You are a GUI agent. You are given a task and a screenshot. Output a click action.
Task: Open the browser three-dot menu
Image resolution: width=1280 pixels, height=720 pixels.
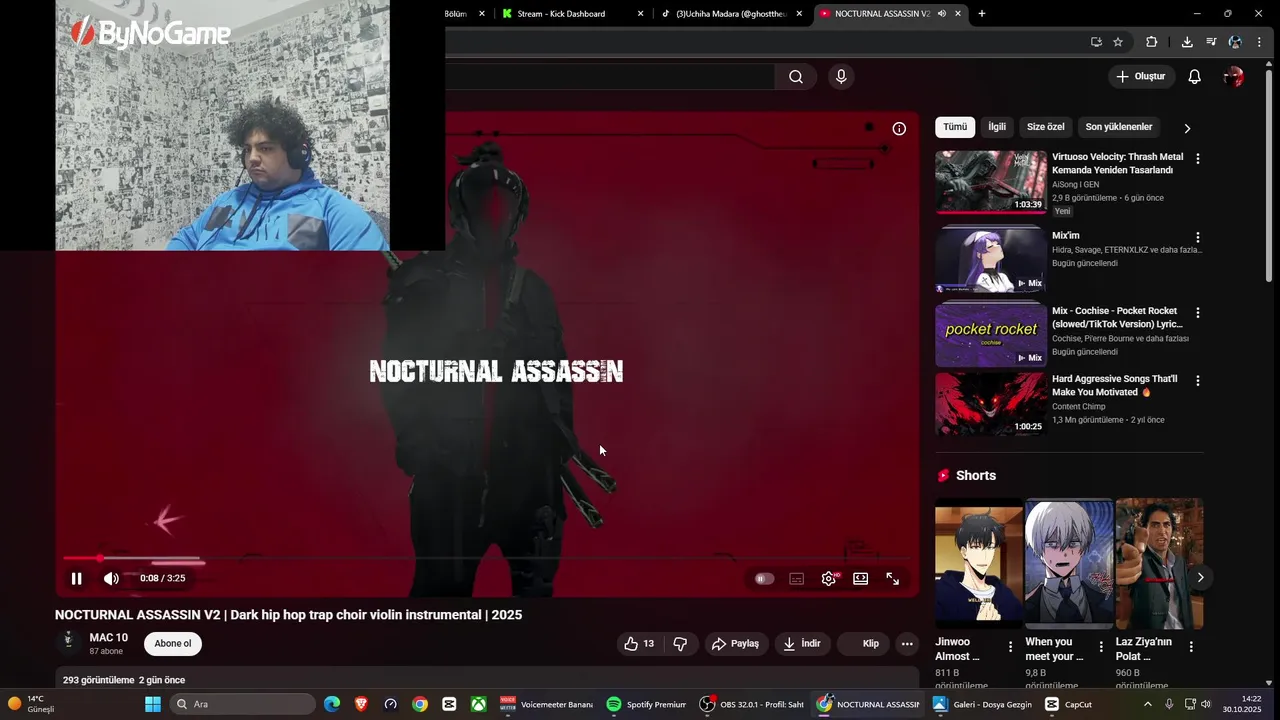click(x=1259, y=42)
